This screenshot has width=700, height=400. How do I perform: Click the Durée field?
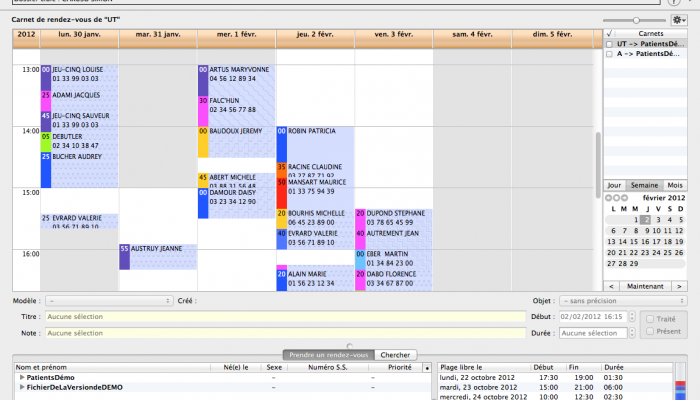593,333
